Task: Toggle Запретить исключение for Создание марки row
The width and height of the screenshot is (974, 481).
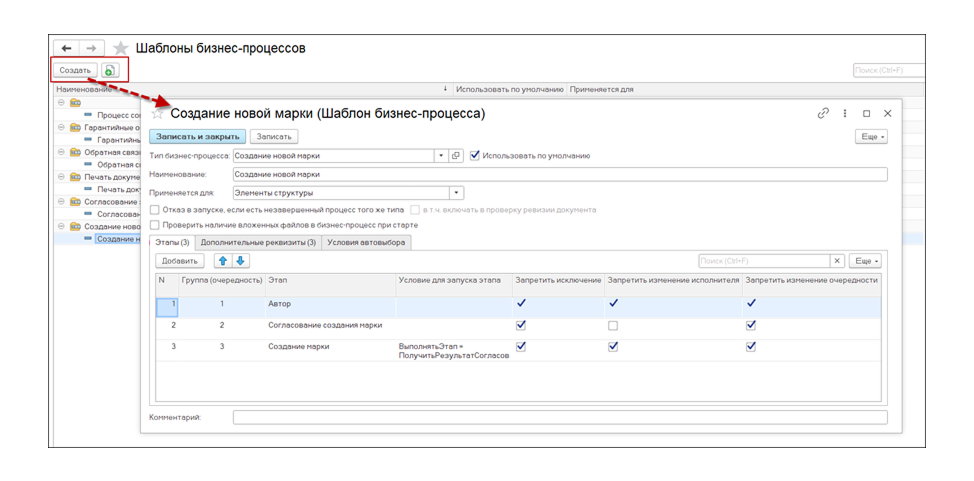Action: [521, 347]
